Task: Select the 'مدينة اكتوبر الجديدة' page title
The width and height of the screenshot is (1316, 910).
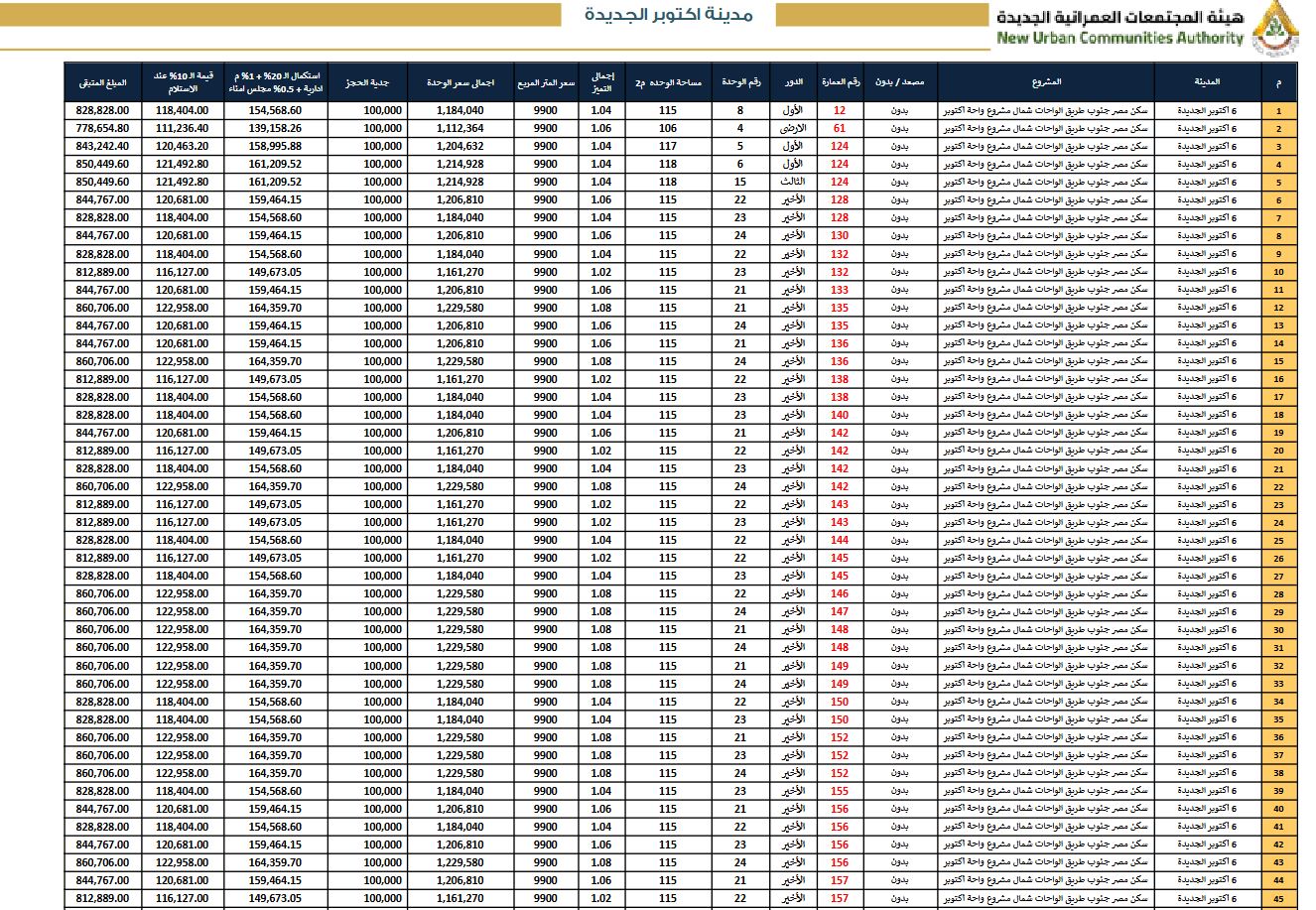Action: point(669,15)
